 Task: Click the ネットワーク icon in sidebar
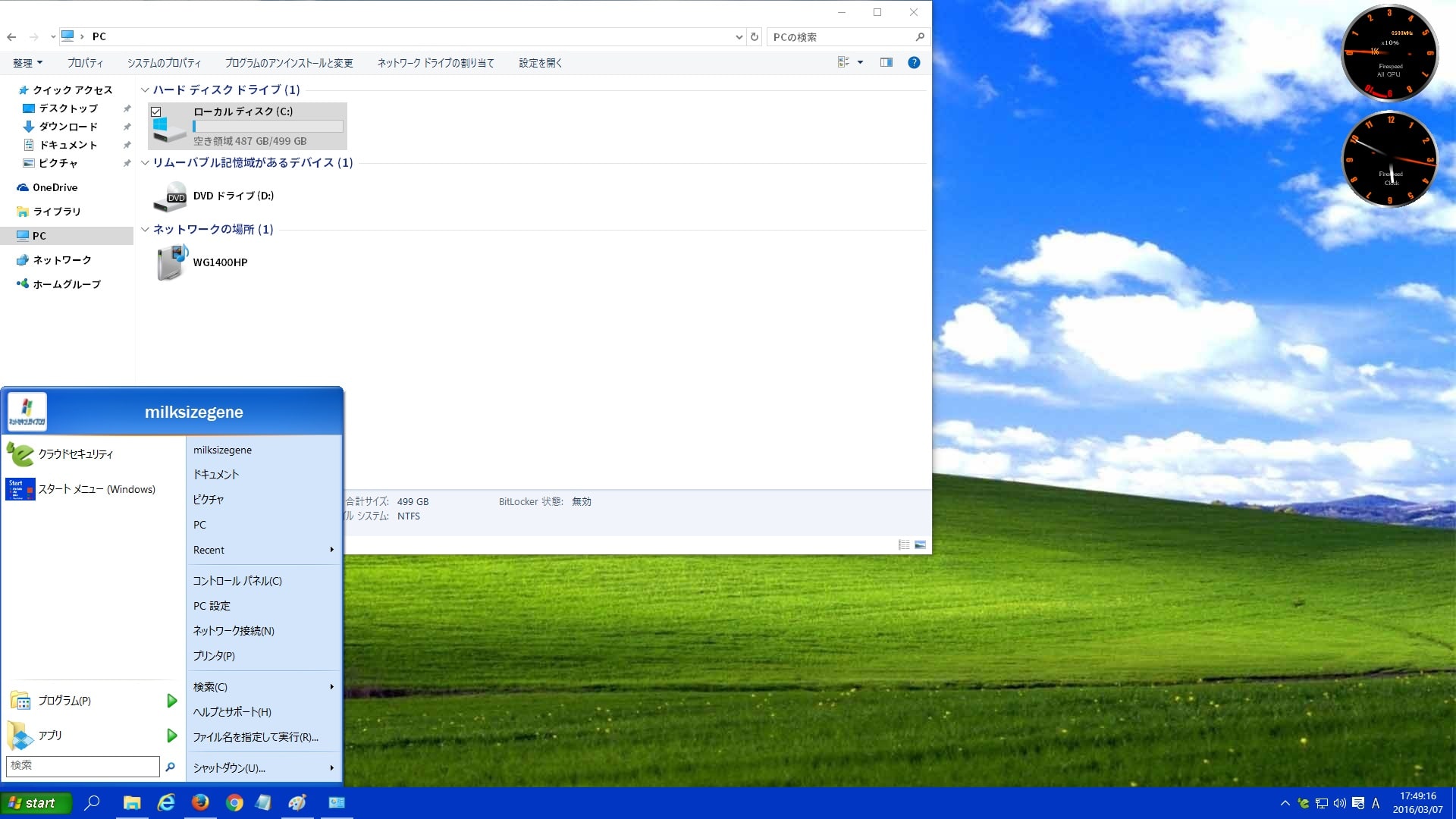pyautogui.click(x=55, y=259)
